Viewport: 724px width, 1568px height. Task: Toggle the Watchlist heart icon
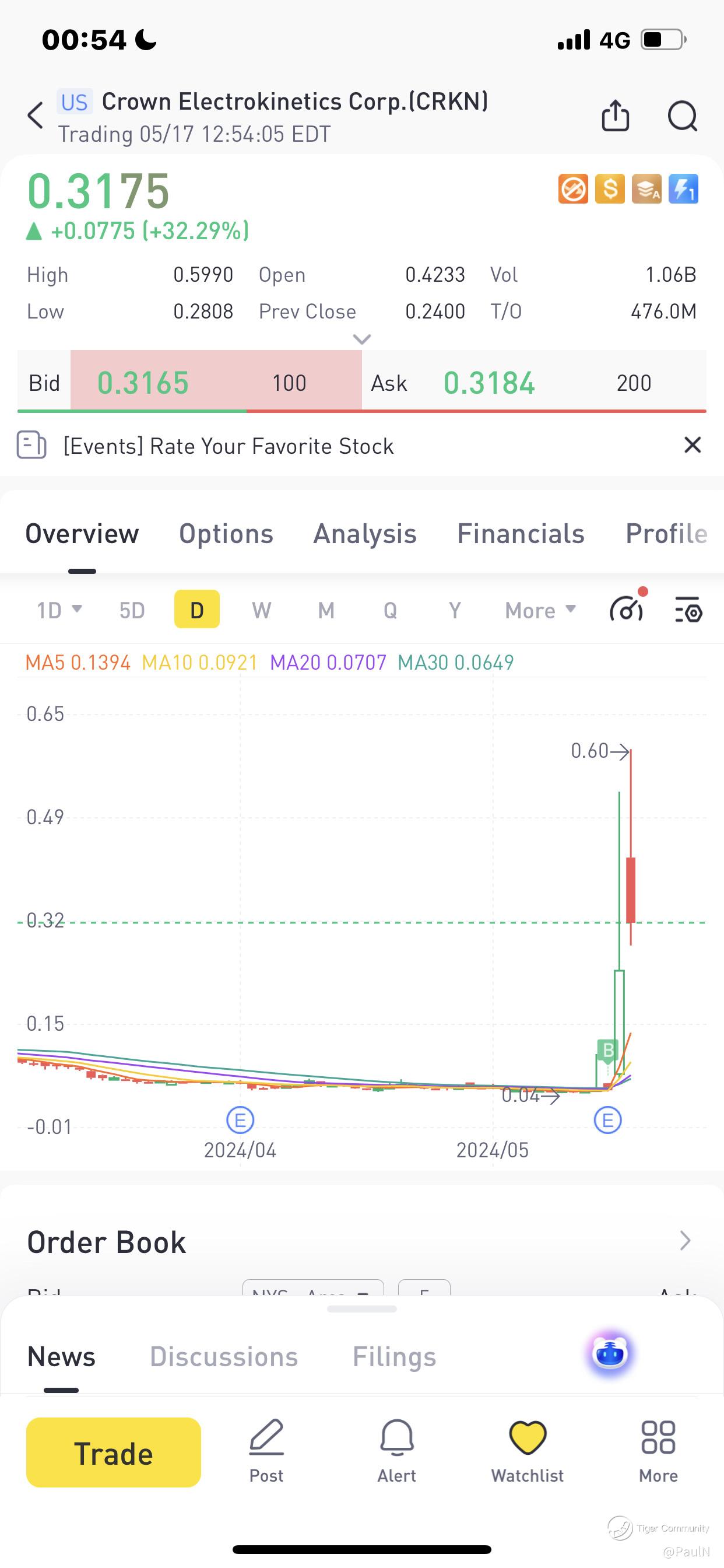(x=528, y=1438)
